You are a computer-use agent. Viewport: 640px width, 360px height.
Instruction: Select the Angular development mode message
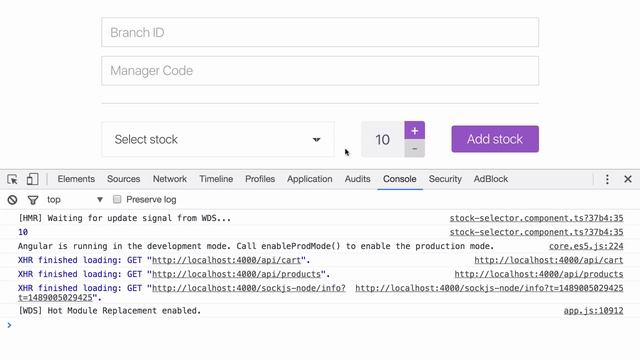pyautogui.click(x=256, y=246)
